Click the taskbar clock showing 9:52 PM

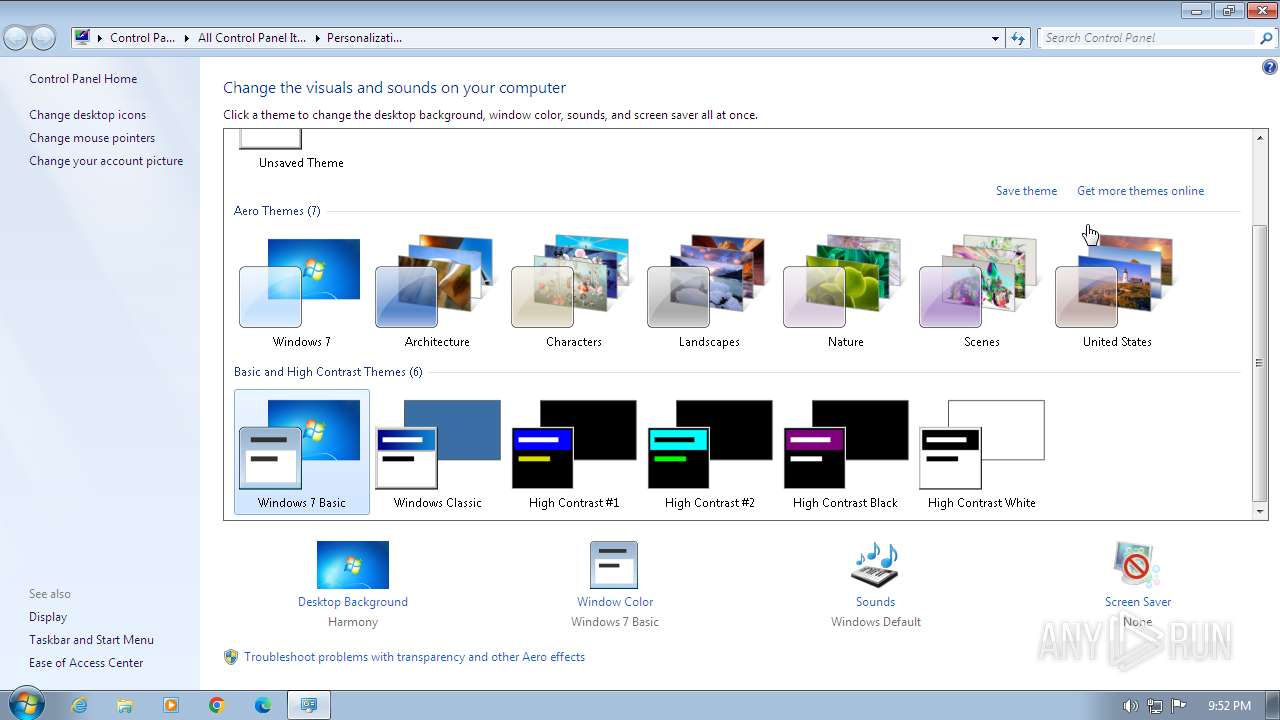point(1229,705)
